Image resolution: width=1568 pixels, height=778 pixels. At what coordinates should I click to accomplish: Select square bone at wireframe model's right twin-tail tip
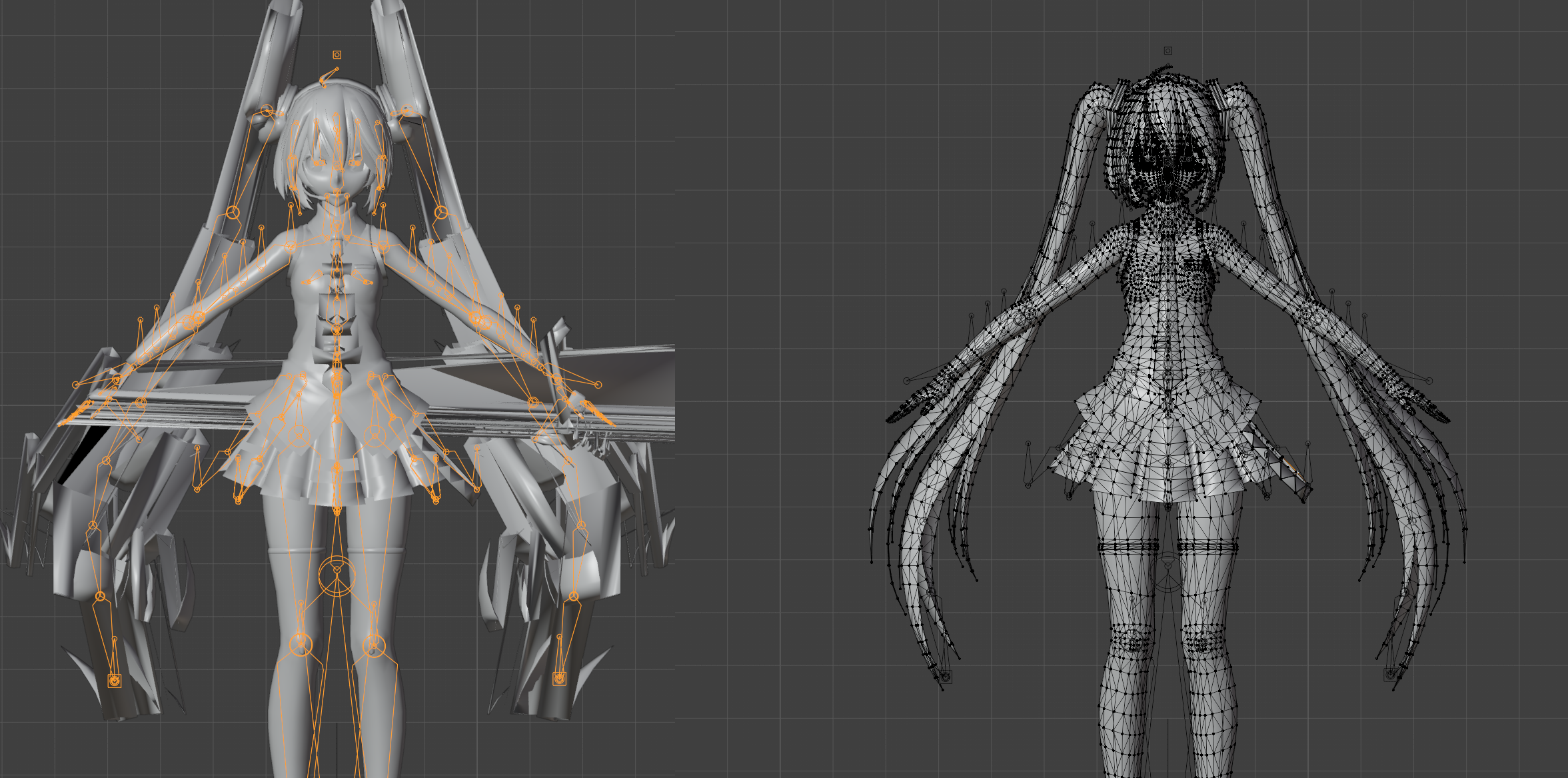(x=1390, y=675)
